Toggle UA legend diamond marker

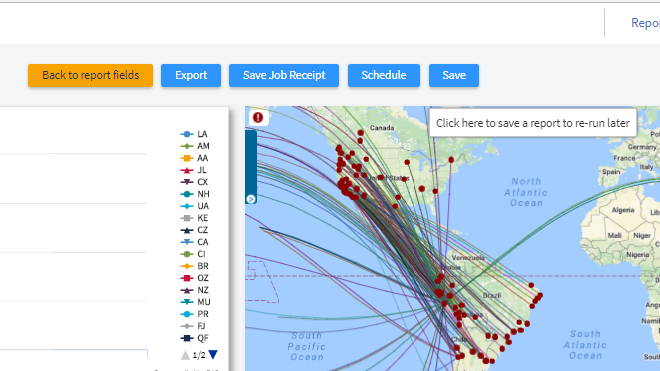coord(187,206)
